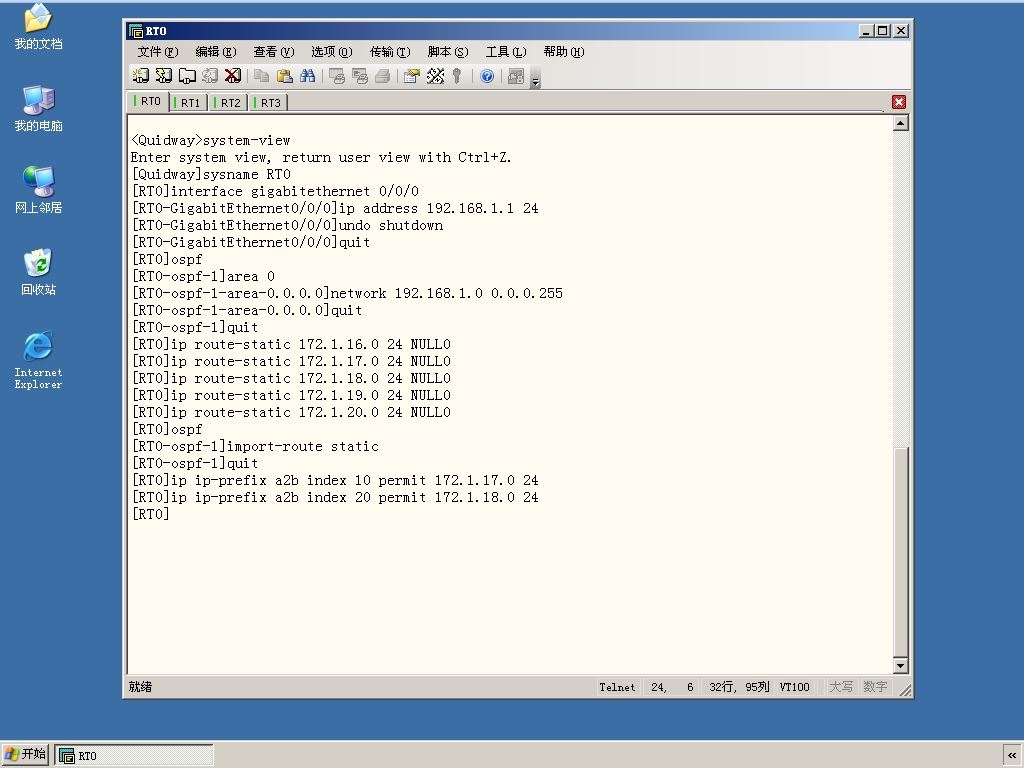Viewport: 1024px width, 768px height.
Task: Click the blue Help question mark icon
Action: 487,76
